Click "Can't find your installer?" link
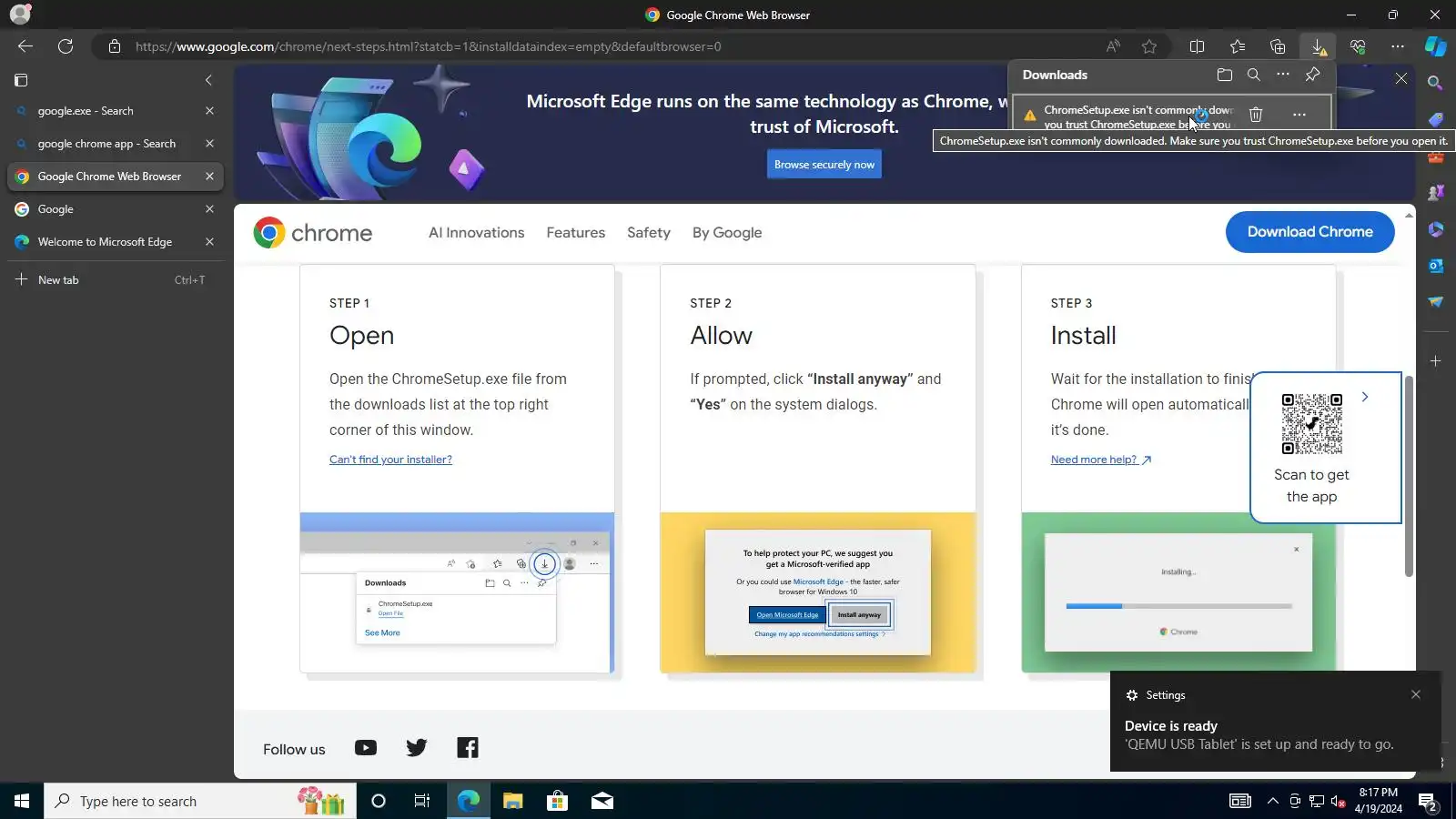Viewport: 1456px width, 819px height. tap(390, 460)
